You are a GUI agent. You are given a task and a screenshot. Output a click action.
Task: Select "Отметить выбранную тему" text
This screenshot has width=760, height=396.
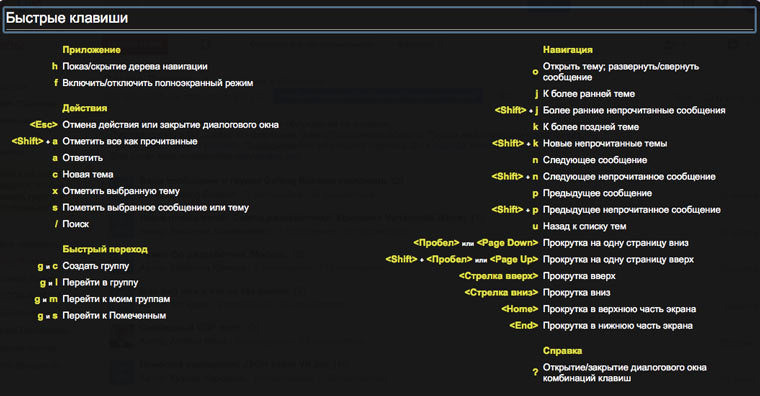coord(121,191)
